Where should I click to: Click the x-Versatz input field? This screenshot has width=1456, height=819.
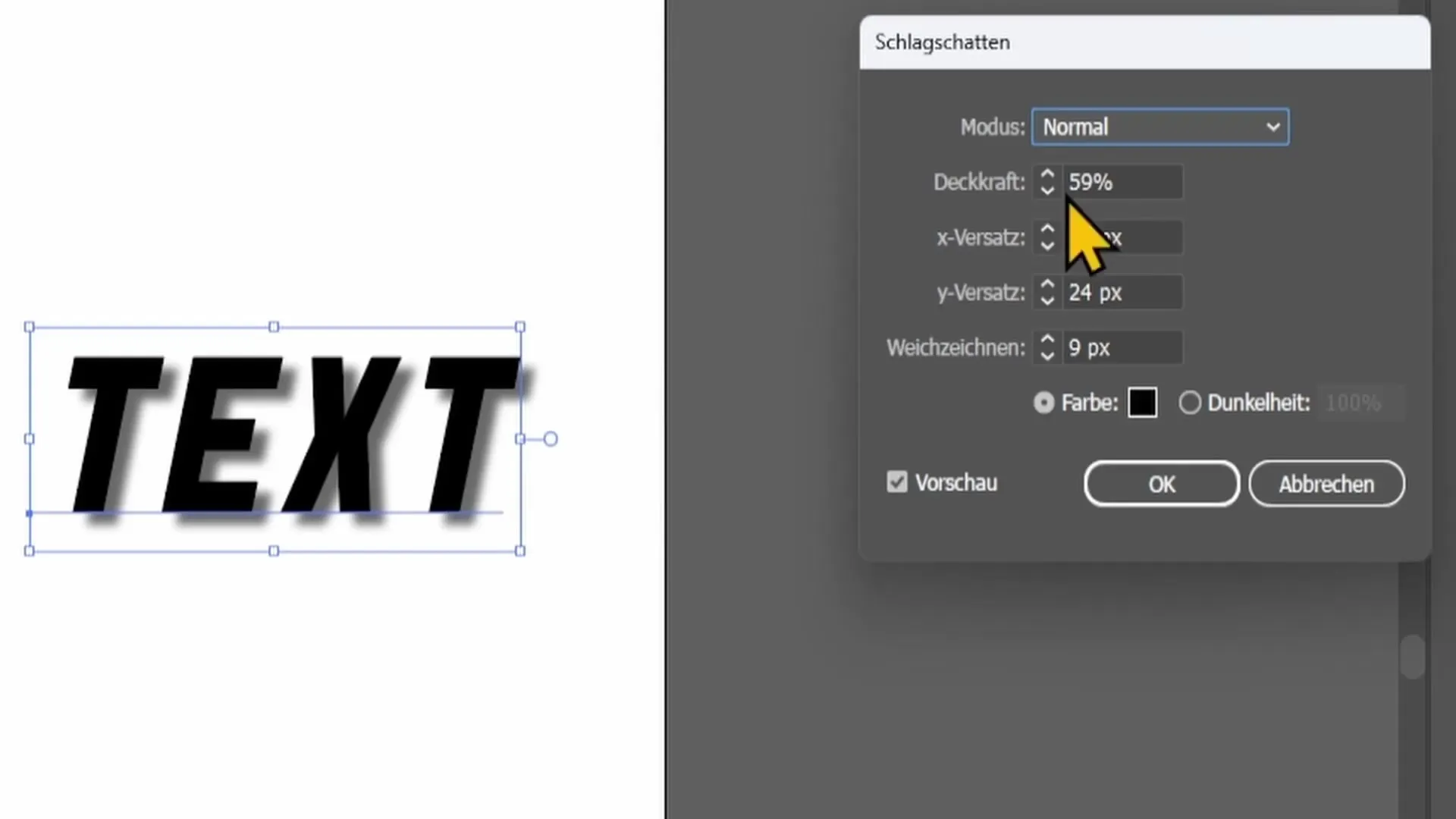point(1120,237)
